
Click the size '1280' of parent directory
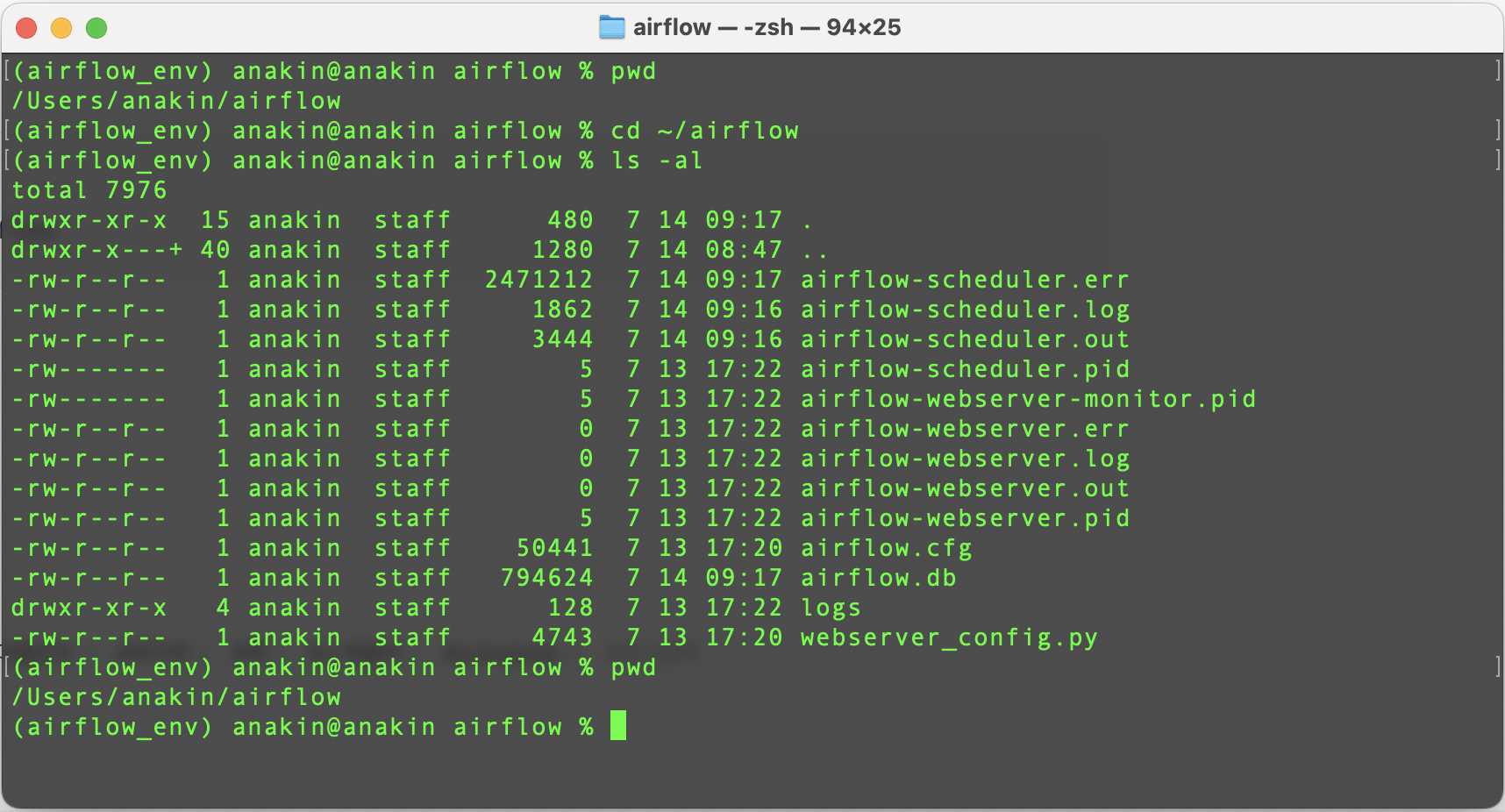[x=562, y=250]
